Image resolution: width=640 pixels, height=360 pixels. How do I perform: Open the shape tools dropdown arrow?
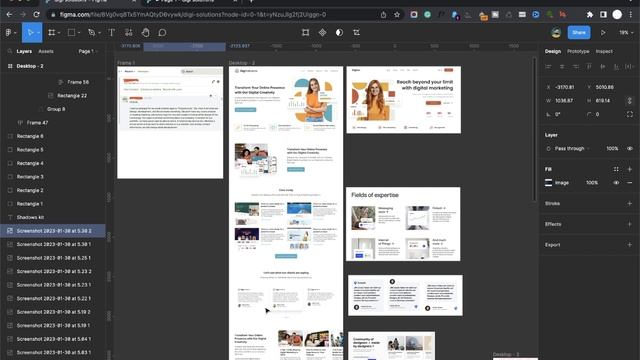(x=79, y=33)
